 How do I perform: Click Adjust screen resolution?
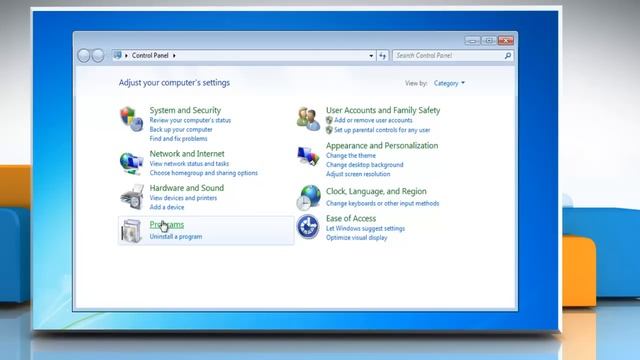[358, 174]
